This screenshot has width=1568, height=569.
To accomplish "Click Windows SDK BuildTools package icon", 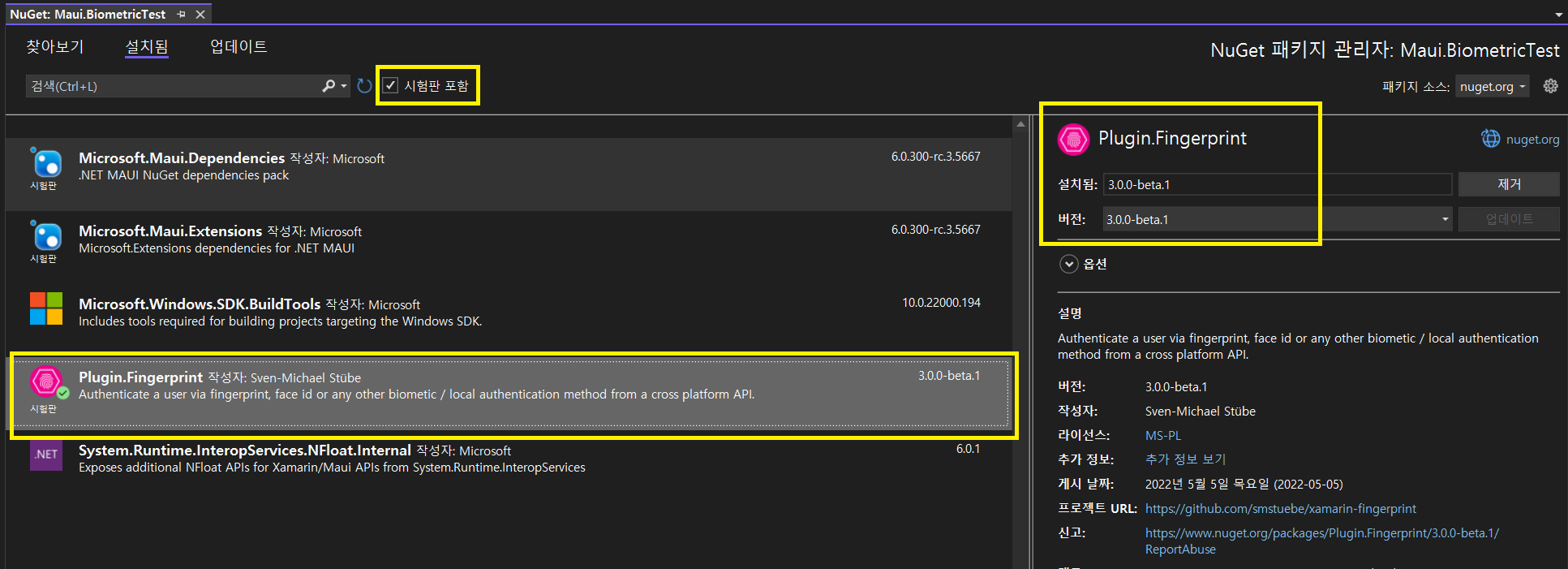I will (46, 308).
